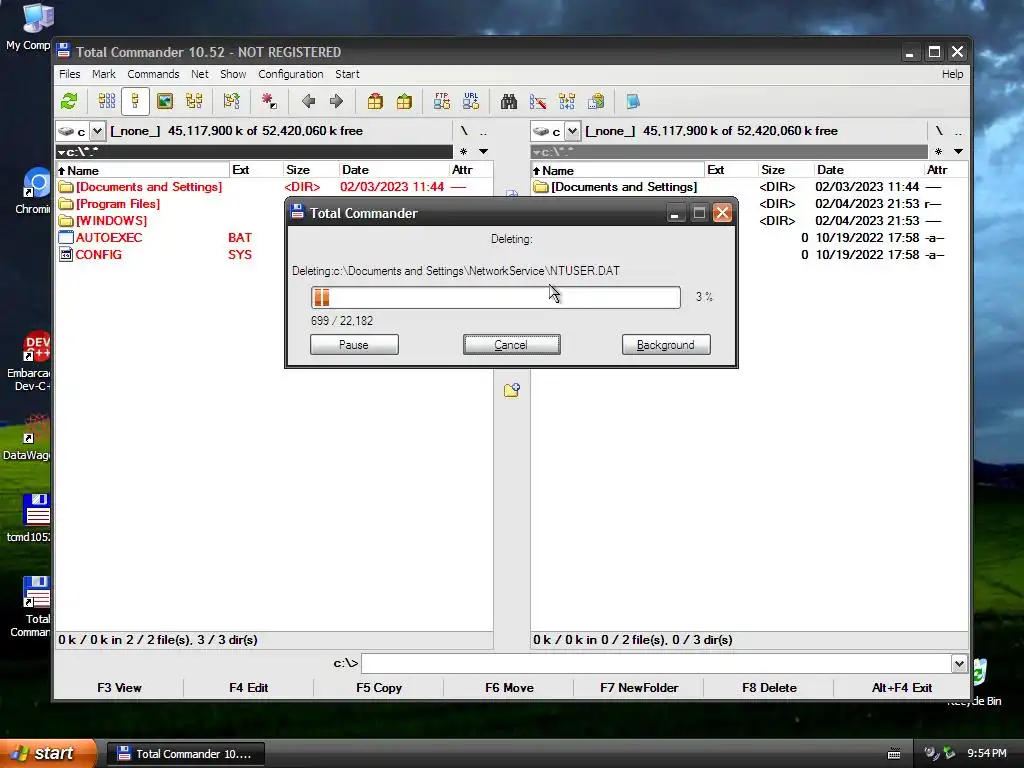Click the AUTOEXEC file icon
The height and width of the screenshot is (768, 1024).
(65, 238)
